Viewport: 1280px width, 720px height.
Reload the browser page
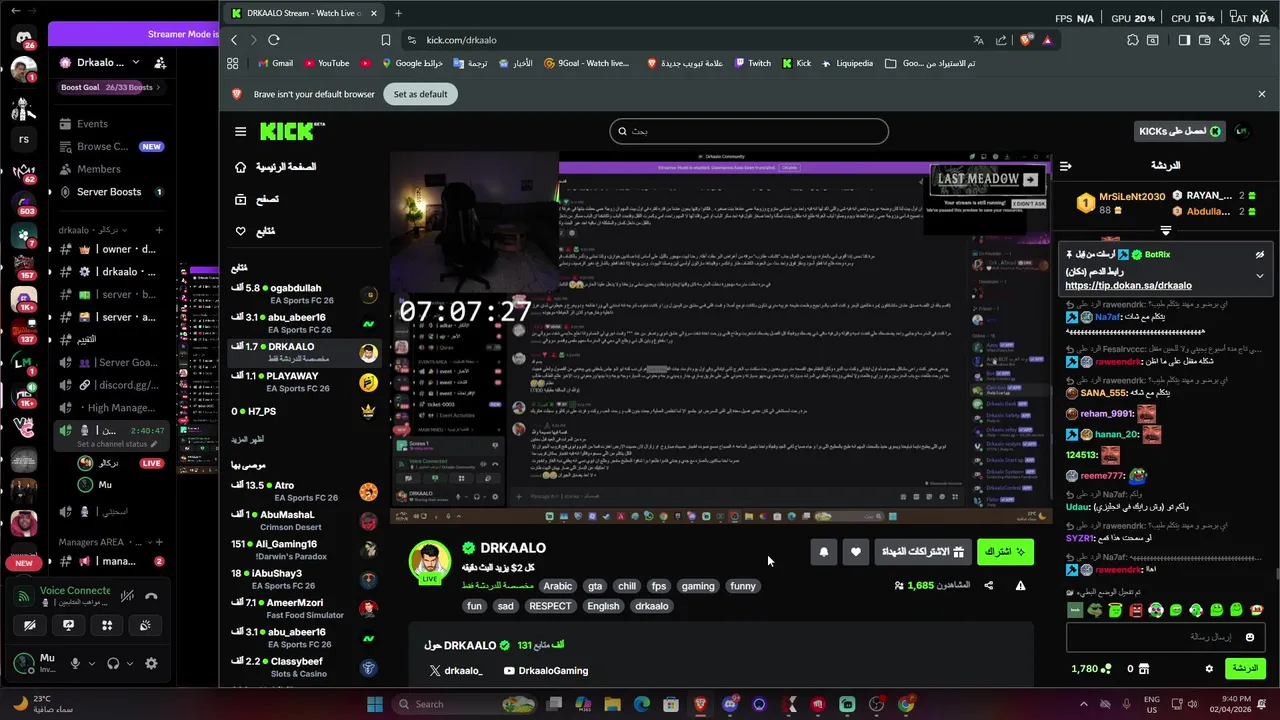274,40
